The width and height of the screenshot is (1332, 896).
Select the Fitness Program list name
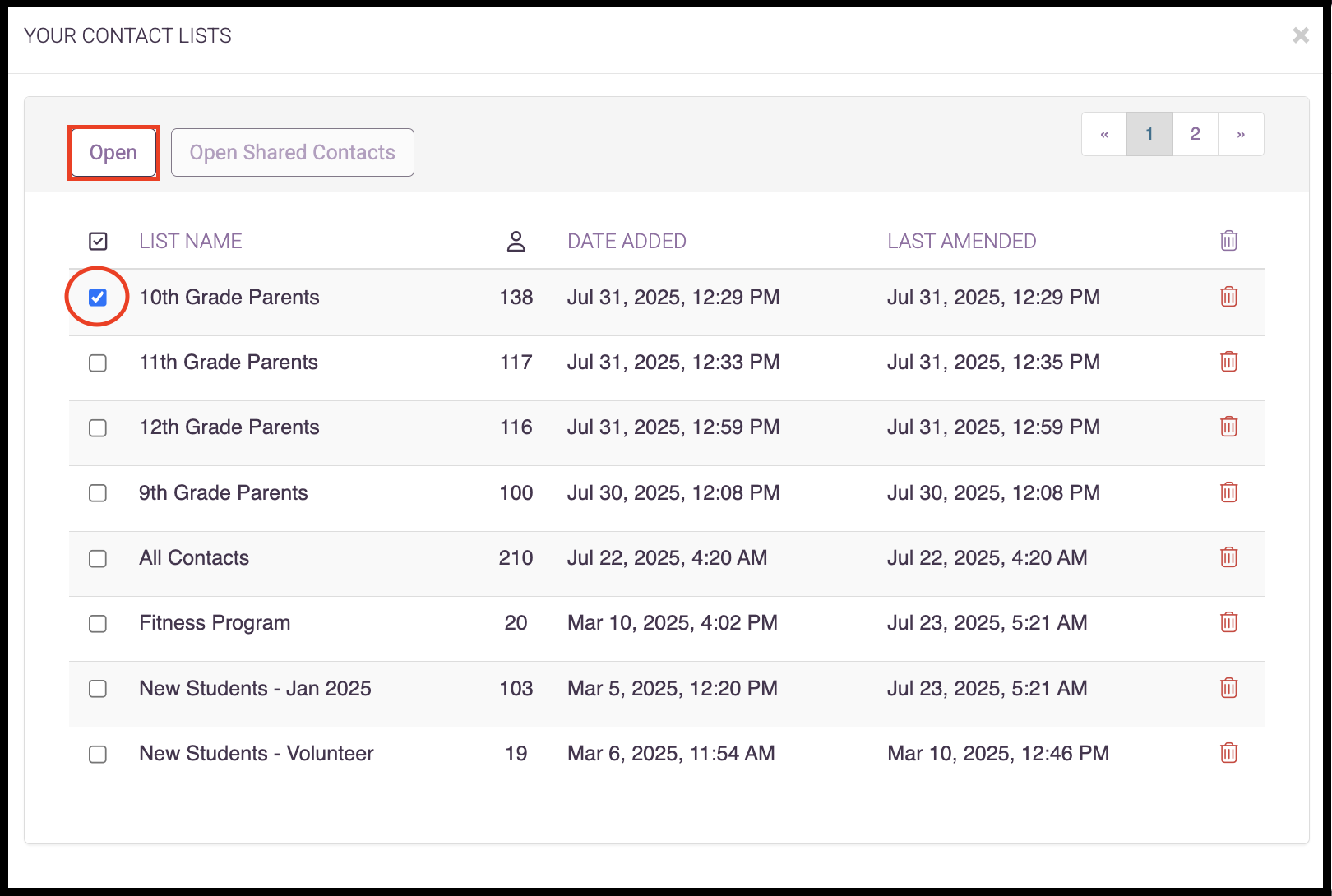[x=215, y=623]
